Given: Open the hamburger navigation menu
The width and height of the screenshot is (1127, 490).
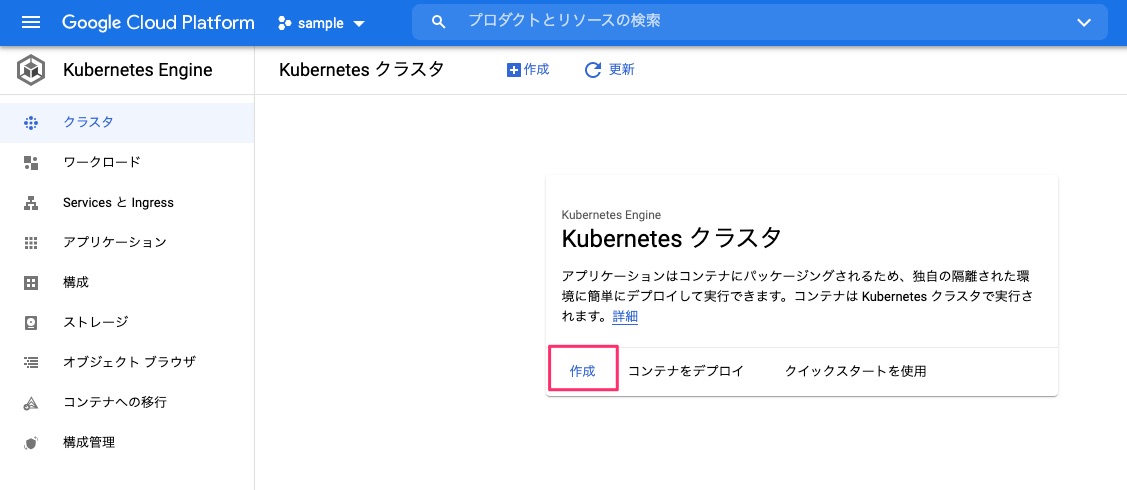Looking at the screenshot, I should click(31, 22).
